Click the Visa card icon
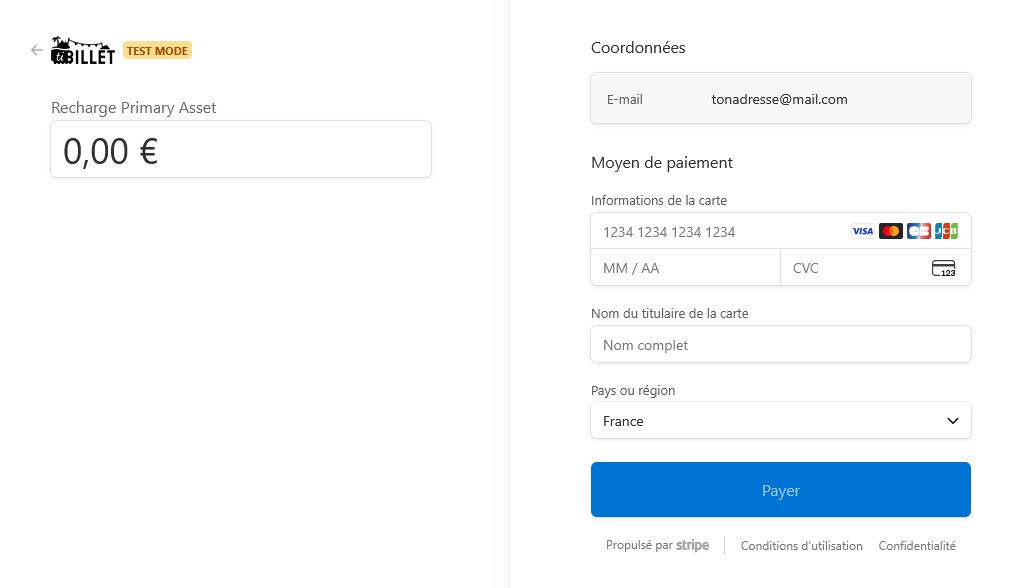 pos(862,231)
